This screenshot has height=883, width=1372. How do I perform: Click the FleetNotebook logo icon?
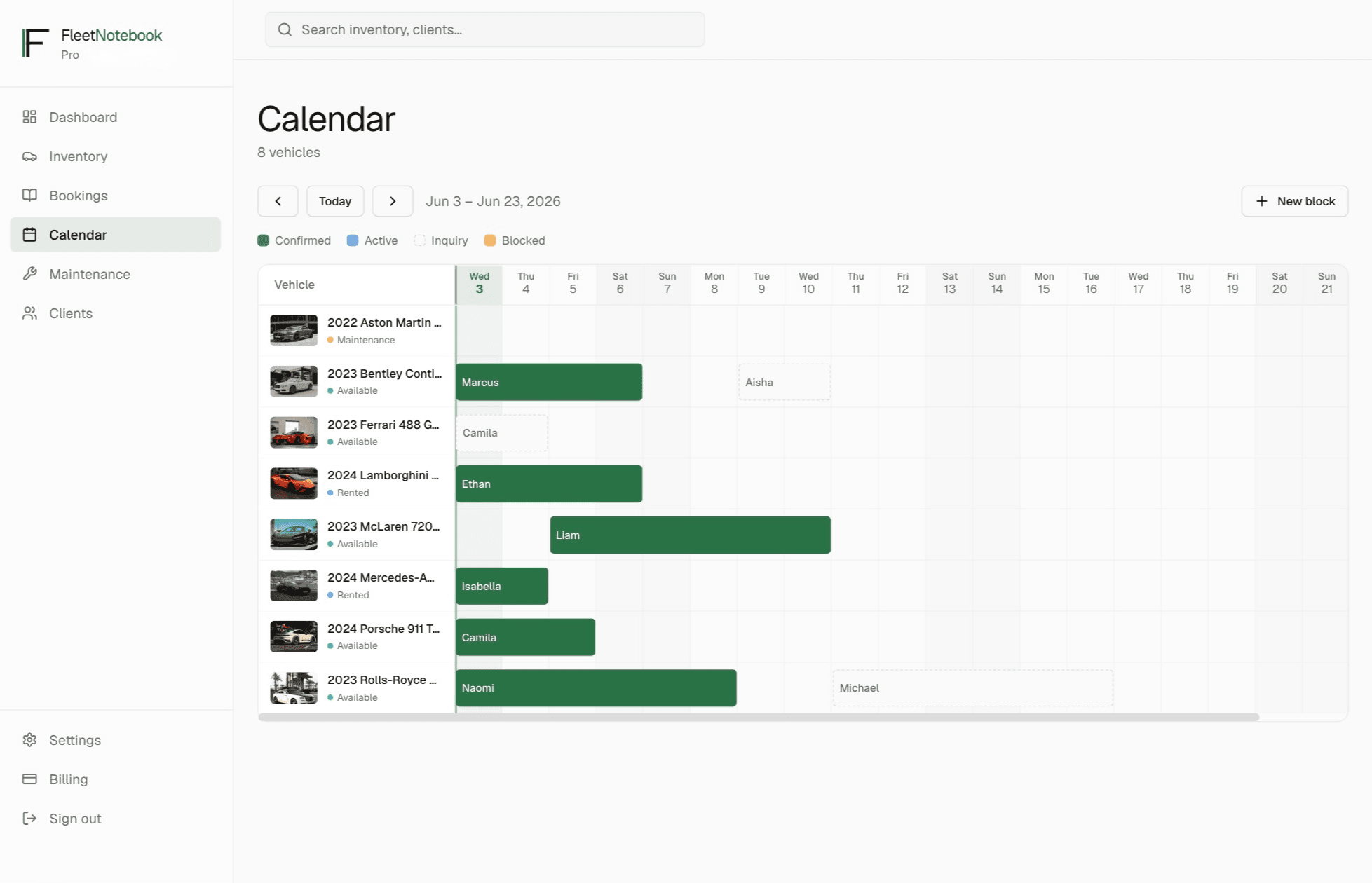point(35,43)
